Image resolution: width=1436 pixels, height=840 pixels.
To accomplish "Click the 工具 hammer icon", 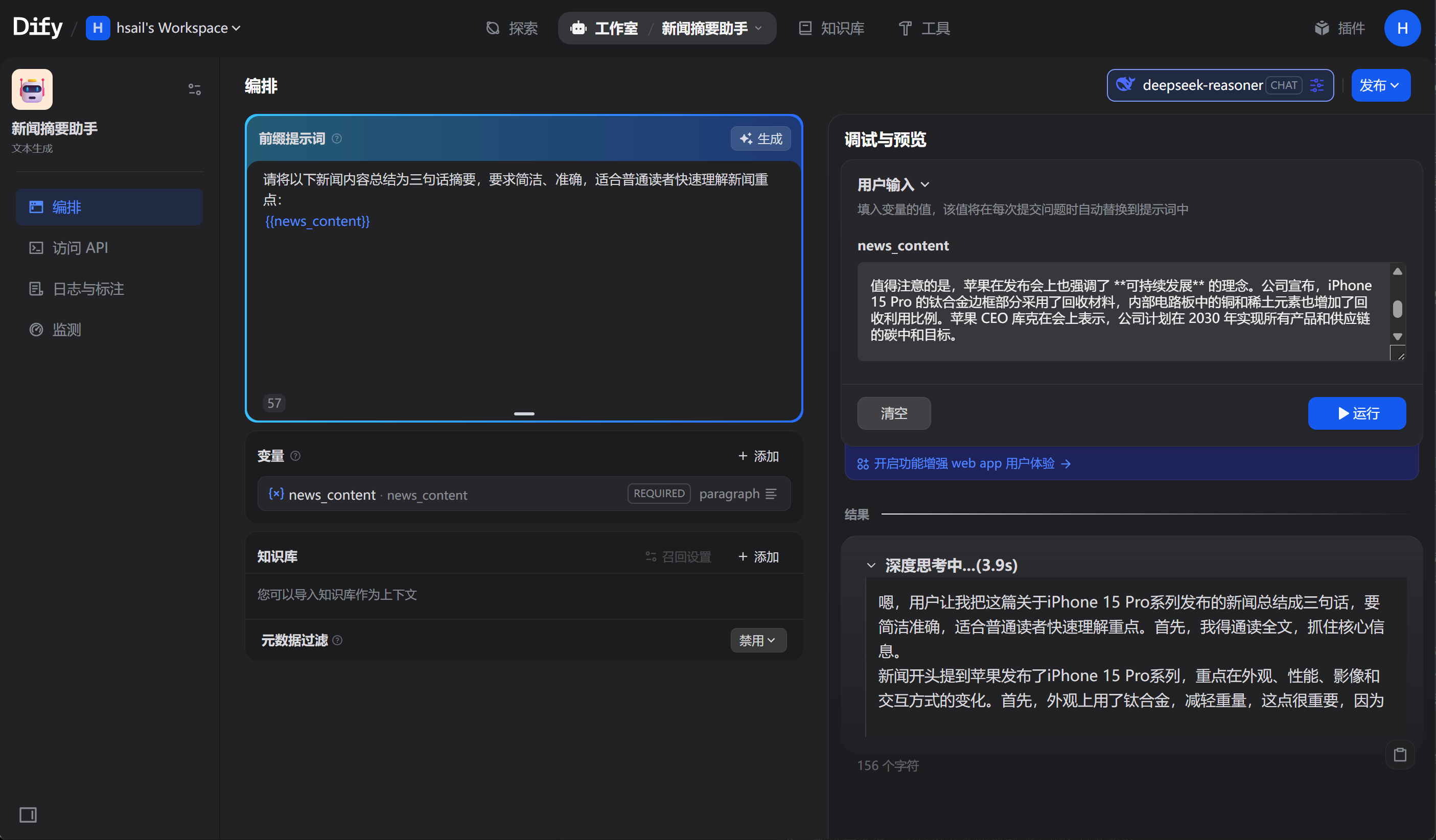I will click(x=905, y=28).
